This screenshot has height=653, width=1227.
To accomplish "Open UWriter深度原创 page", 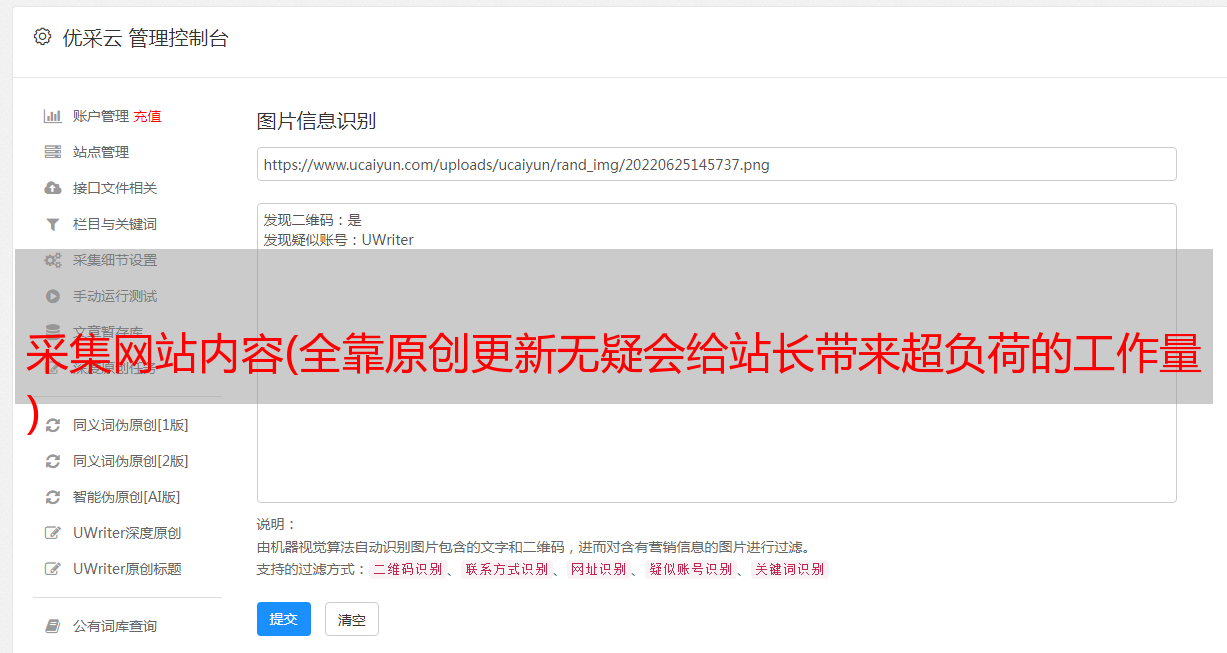I will (127, 533).
